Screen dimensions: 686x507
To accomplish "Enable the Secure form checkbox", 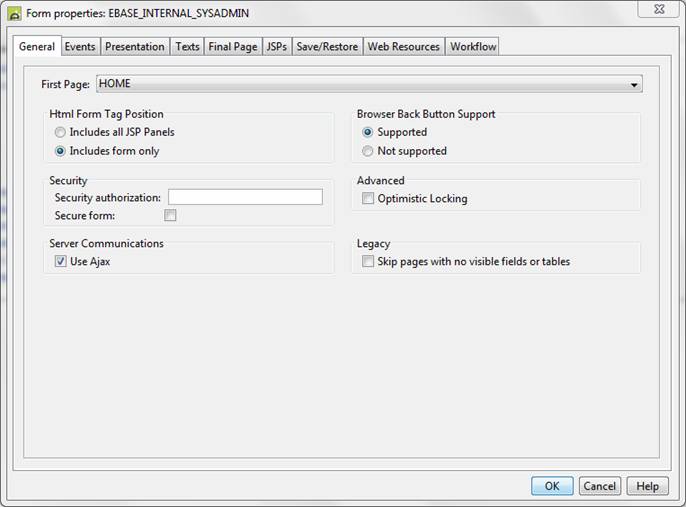I will point(170,215).
